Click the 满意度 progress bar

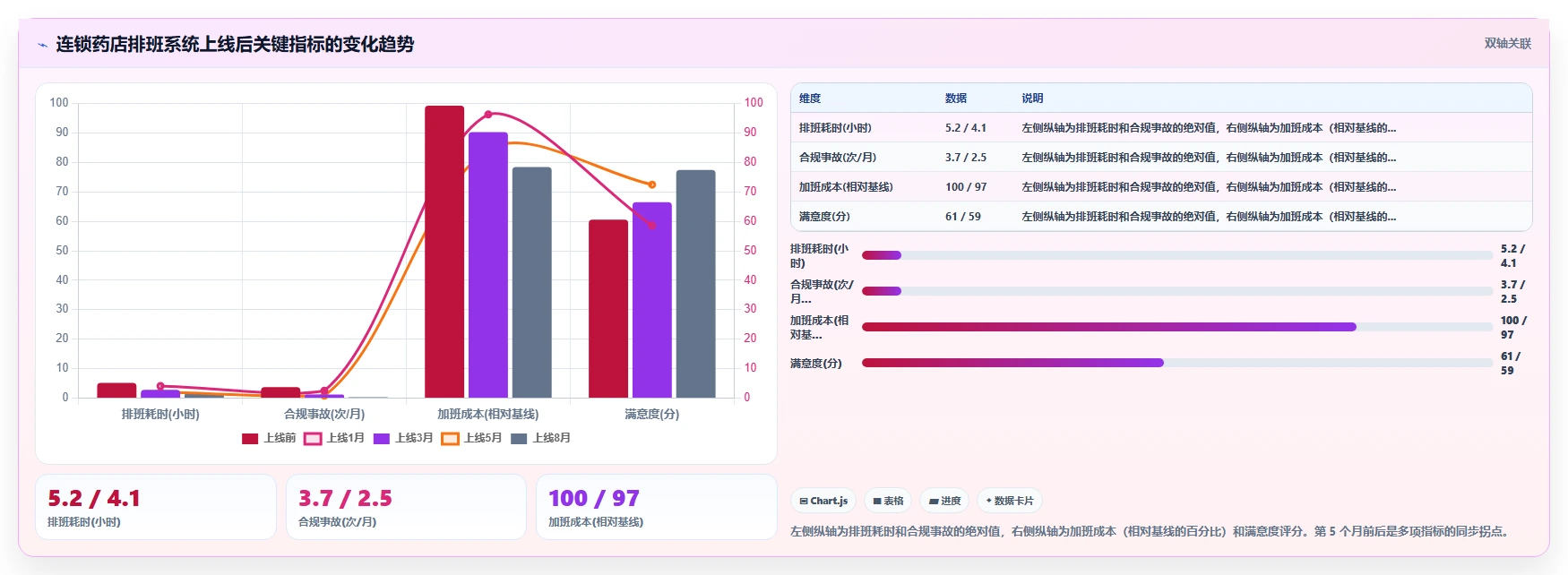coord(1177,363)
